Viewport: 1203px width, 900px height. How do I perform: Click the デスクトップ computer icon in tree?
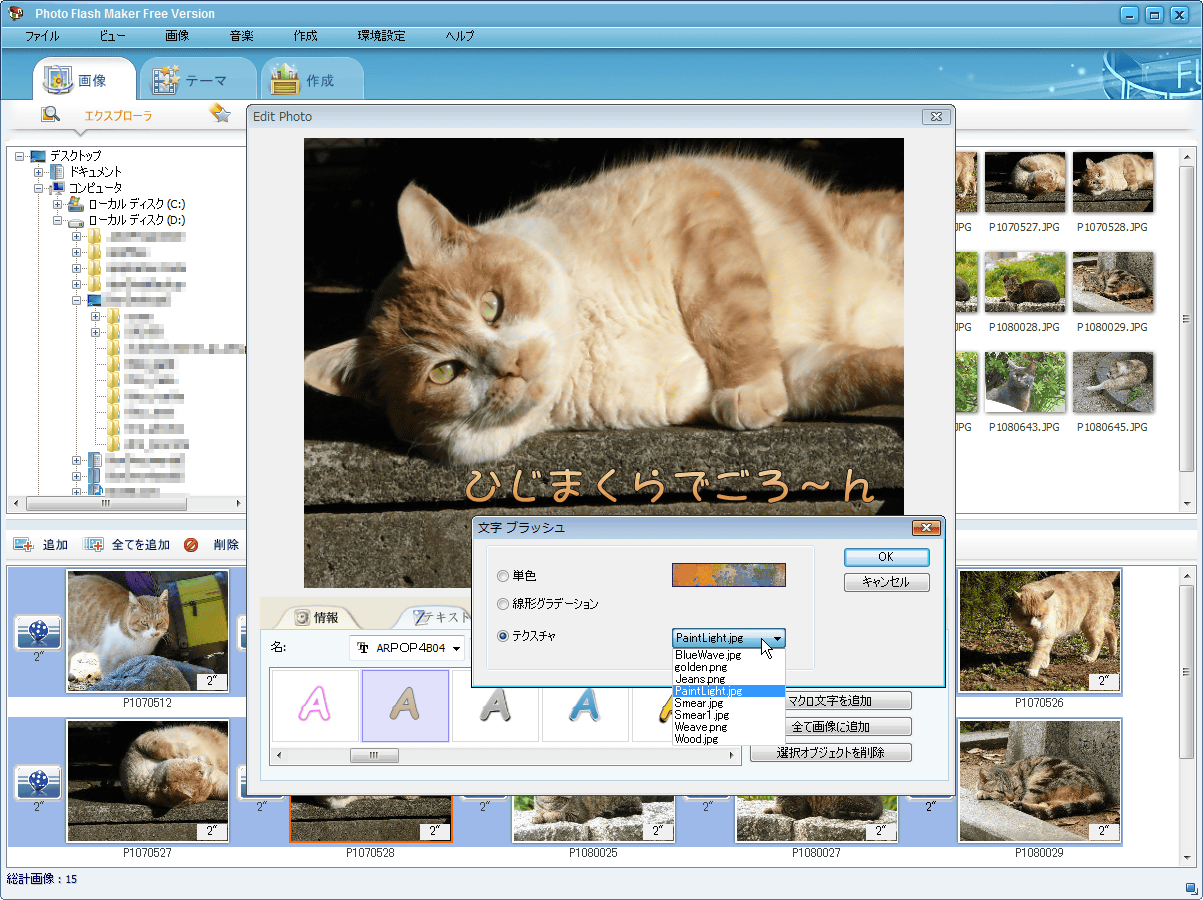click(x=38, y=156)
